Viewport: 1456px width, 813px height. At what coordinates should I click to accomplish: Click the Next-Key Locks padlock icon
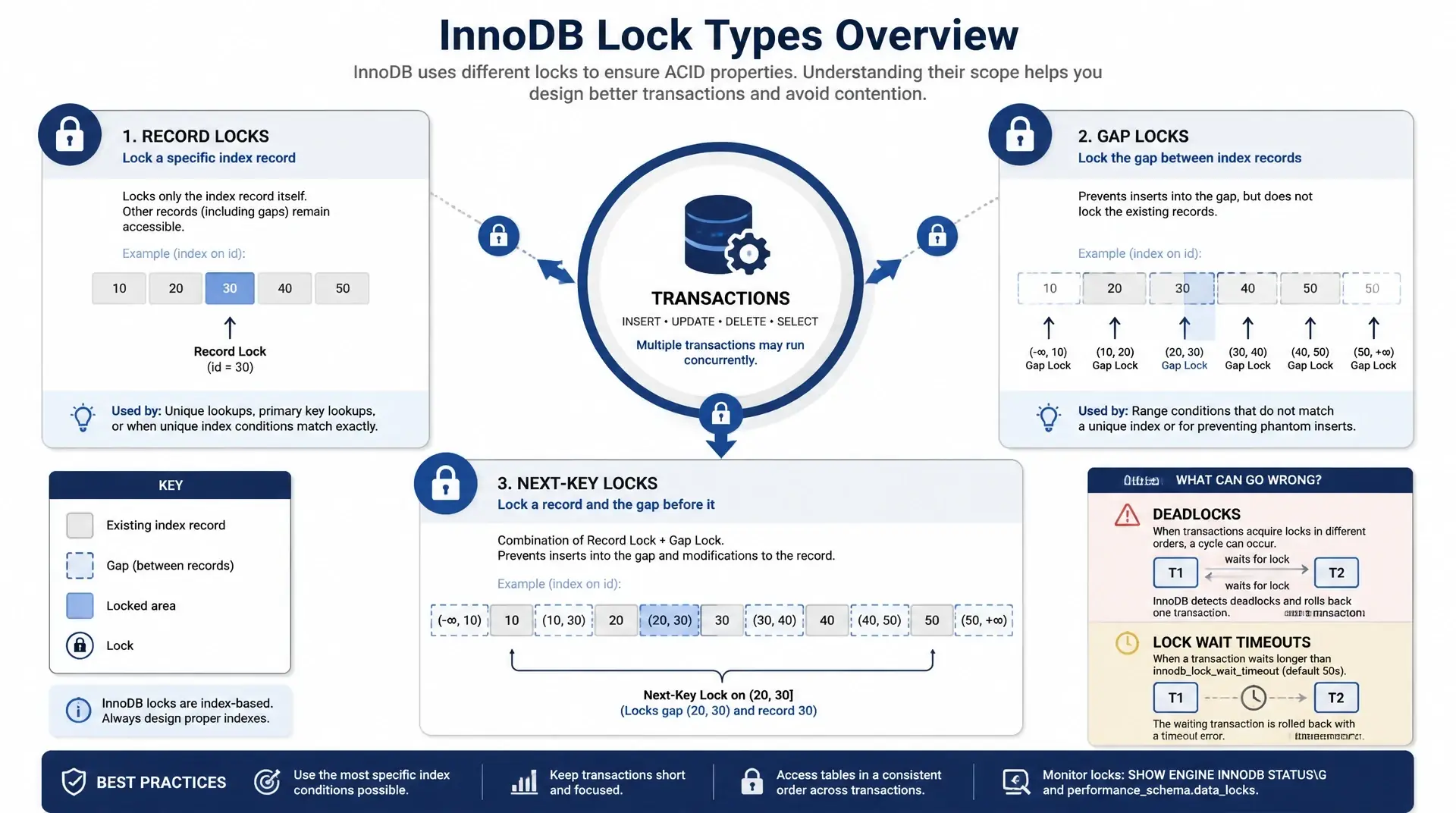coord(446,484)
